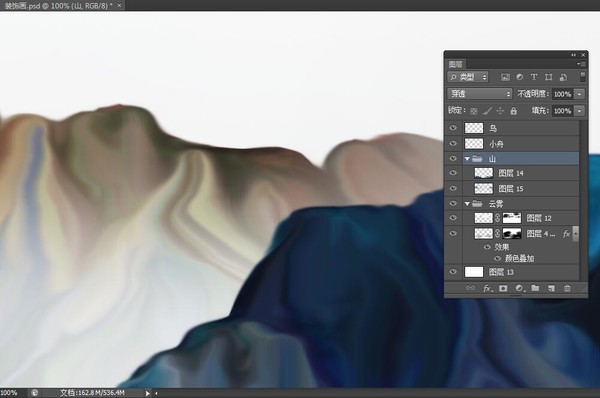Toggle visibility of 图层 13
The width and height of the screenshot is (600, 398).
453,272
